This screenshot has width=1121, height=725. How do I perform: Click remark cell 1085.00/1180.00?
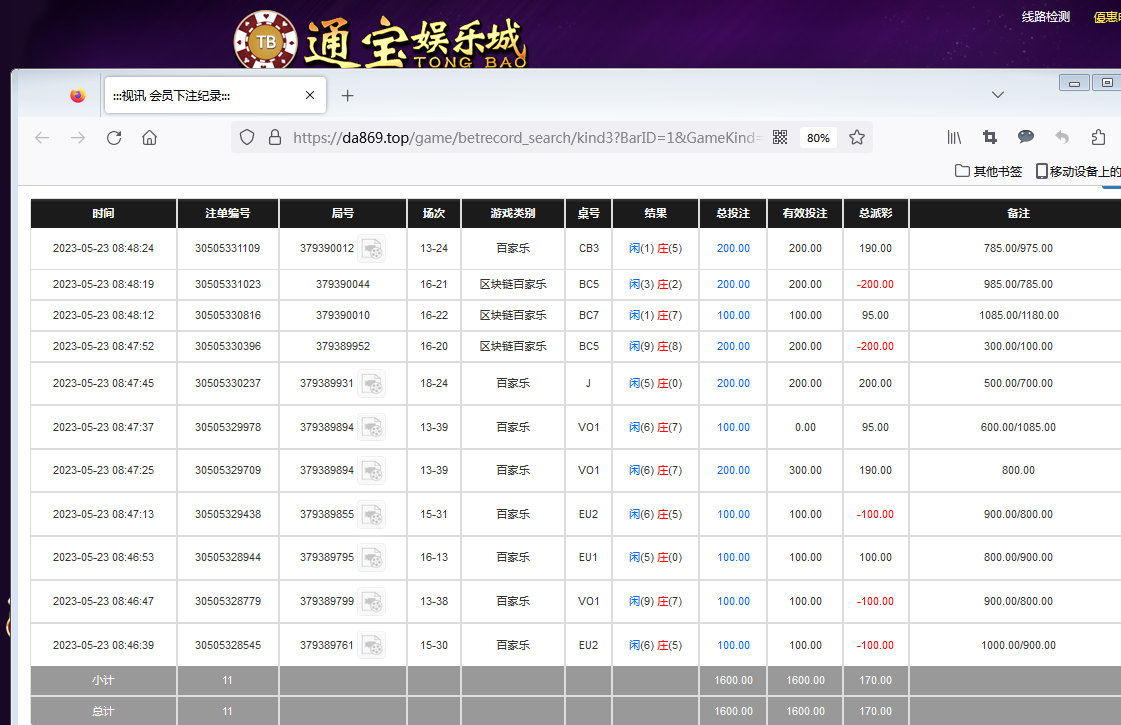(x=1019, y=315)
